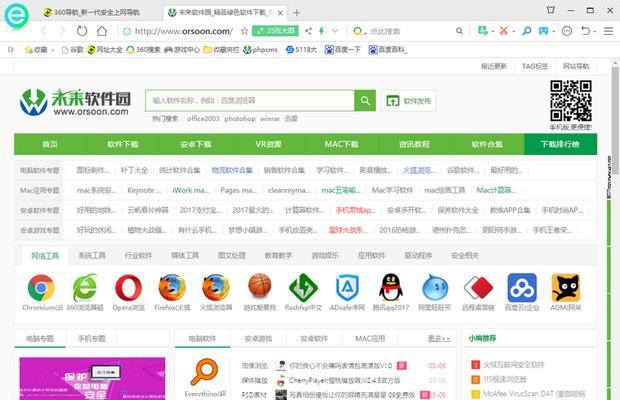Click the undo closed tab arrow
620x400 pixels.
586,30
